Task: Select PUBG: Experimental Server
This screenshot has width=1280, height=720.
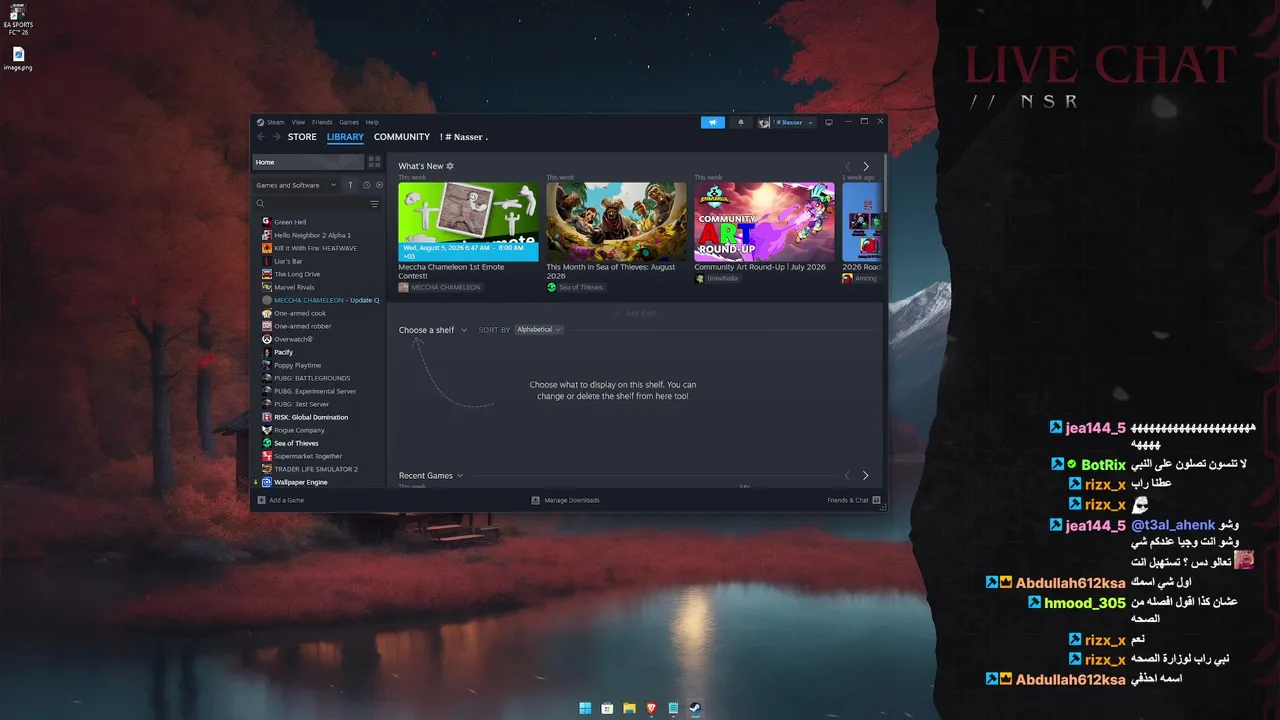Action: pos(315,391)
